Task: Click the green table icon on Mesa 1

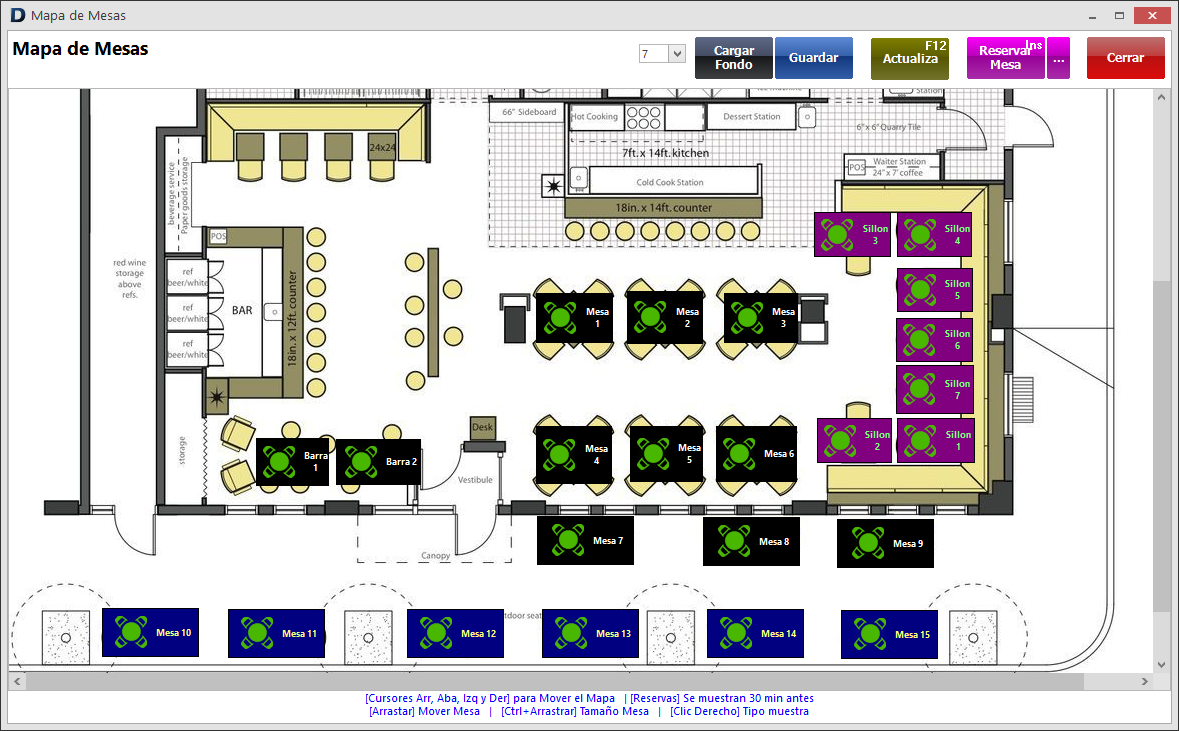Action: (x=561, y=317)
